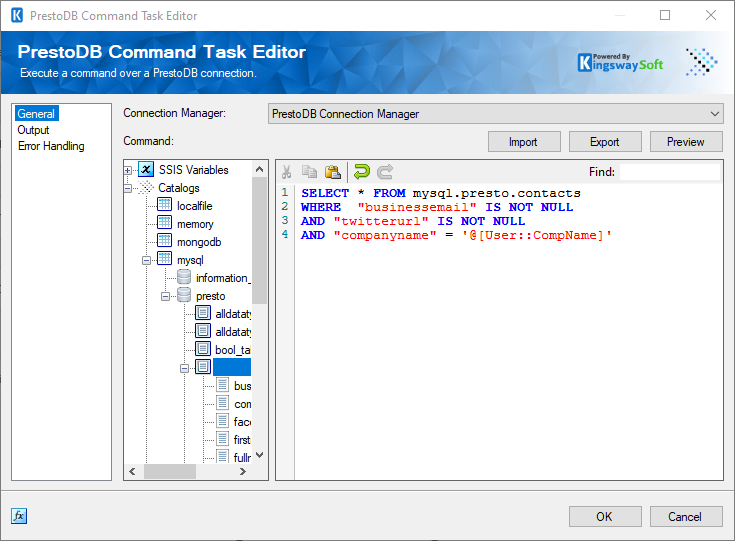735x541 pixels.
Task: Click the bool_ta table icon
Action: 202,349
